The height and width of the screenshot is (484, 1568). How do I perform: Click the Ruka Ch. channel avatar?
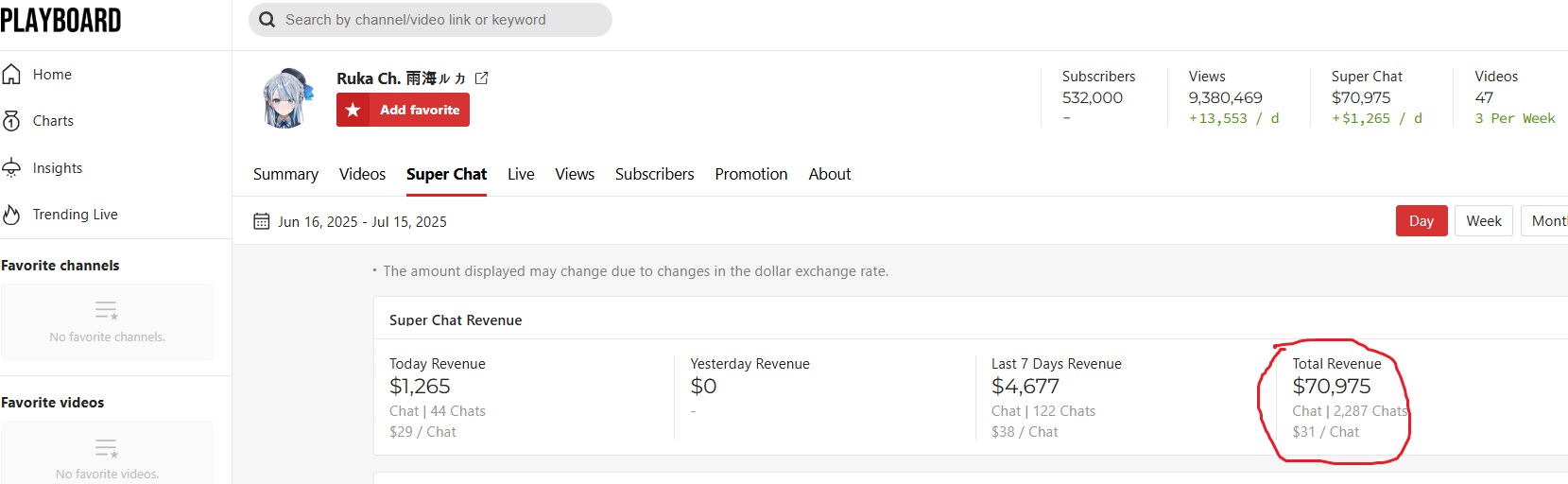pyautogui.click(x=286, y=97)
